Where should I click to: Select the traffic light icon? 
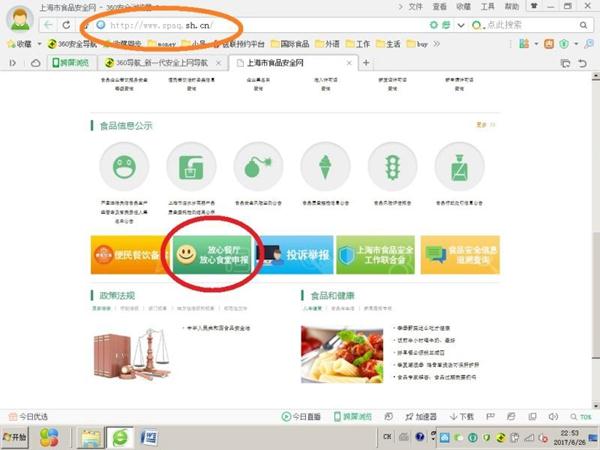[x=392, y=166]
